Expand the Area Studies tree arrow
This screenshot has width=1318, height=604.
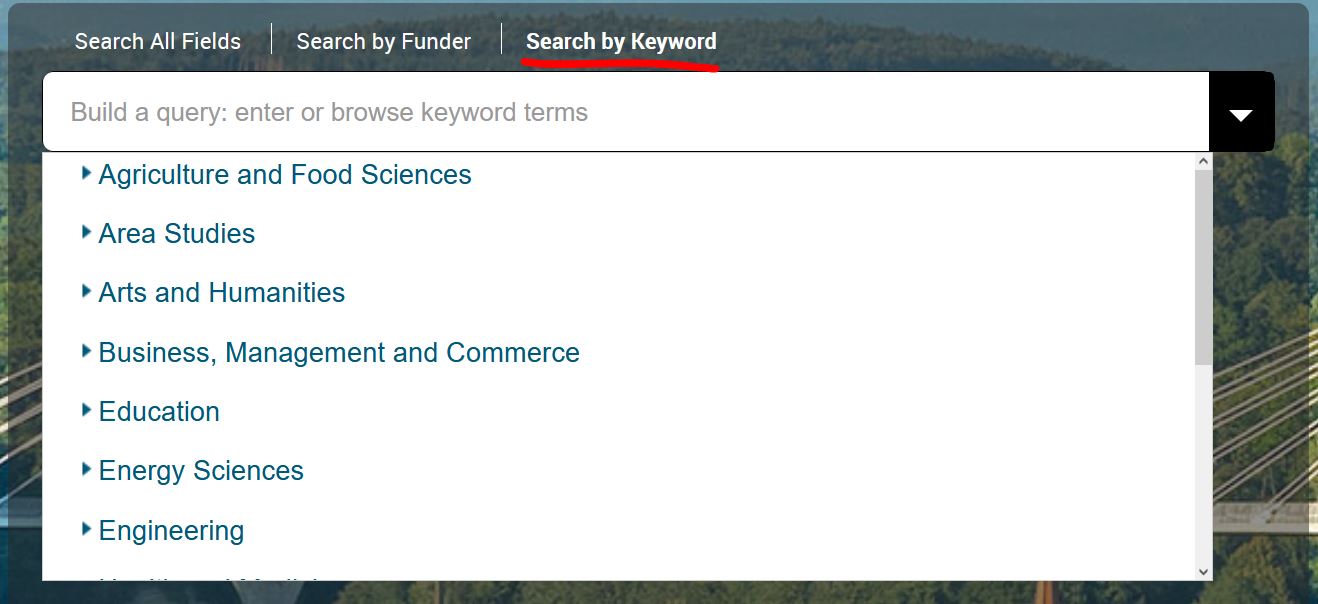86,232
